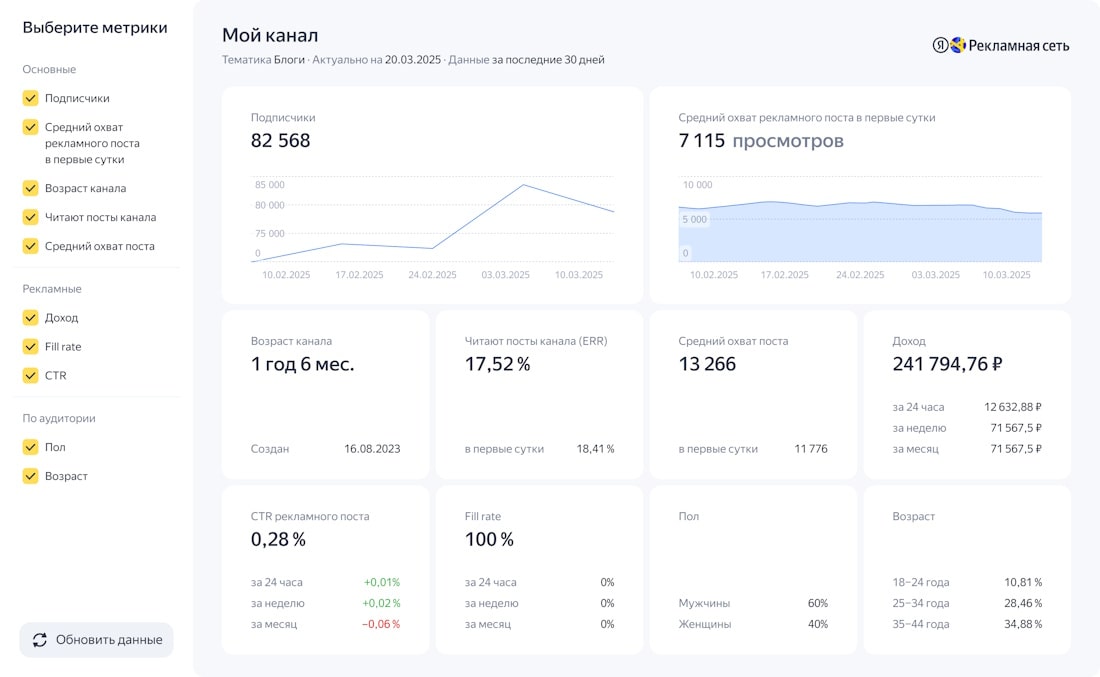Toggle the Доход metric checkbox
This screenshot has width=1100, height=677.
(x=31, y=318)
